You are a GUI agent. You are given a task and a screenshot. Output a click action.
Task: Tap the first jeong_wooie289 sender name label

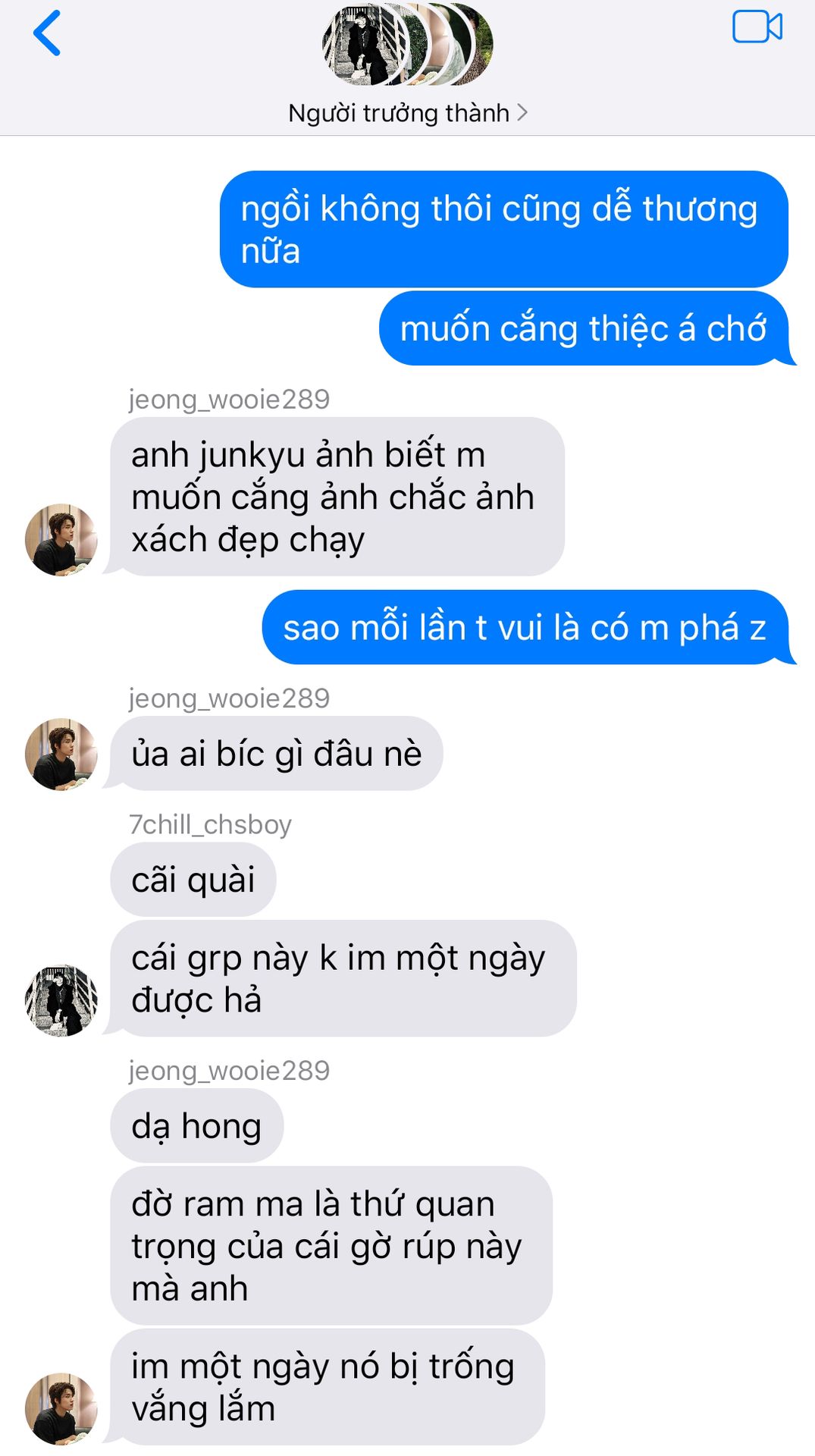coord(229,400)
